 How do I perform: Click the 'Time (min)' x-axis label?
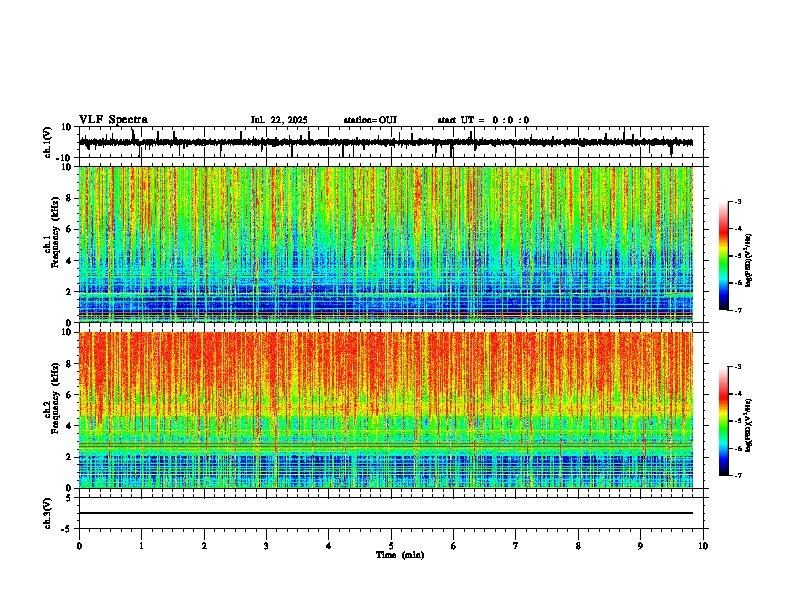tap(400, 555)
